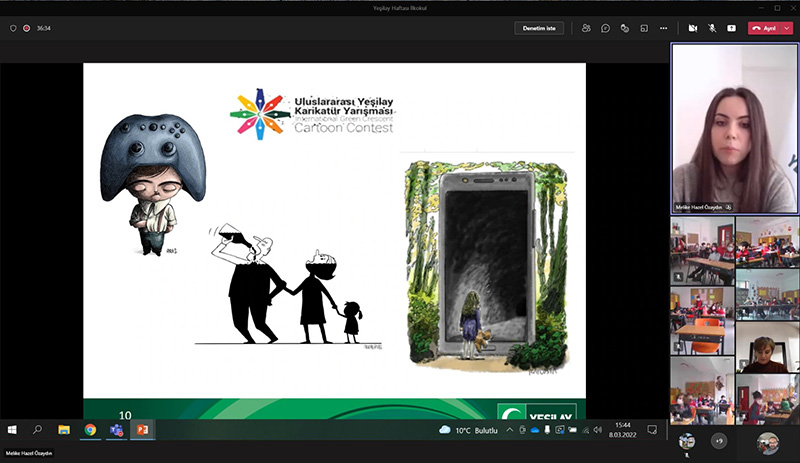Click the Windows Start button on shared screen
This screenshot has height=463, width=800.
coord(12,430)
